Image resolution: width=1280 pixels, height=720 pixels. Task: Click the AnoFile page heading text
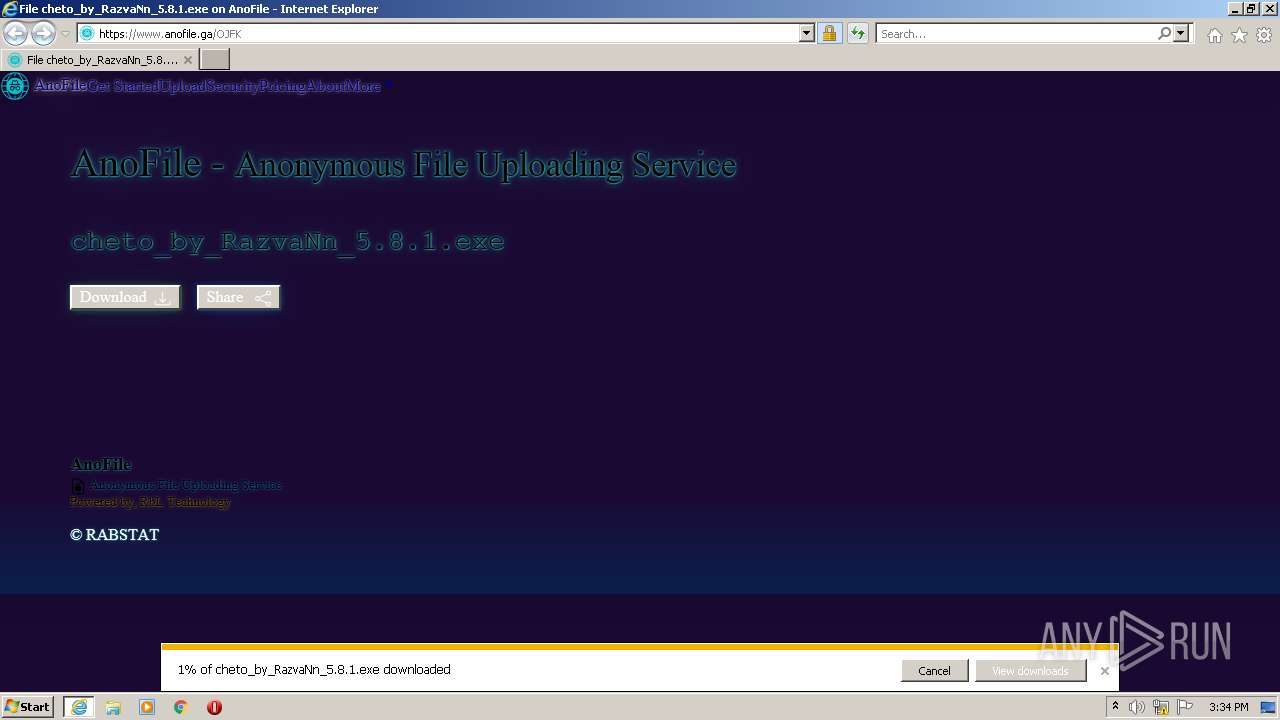pyautogui.click(x=403, y=164)
